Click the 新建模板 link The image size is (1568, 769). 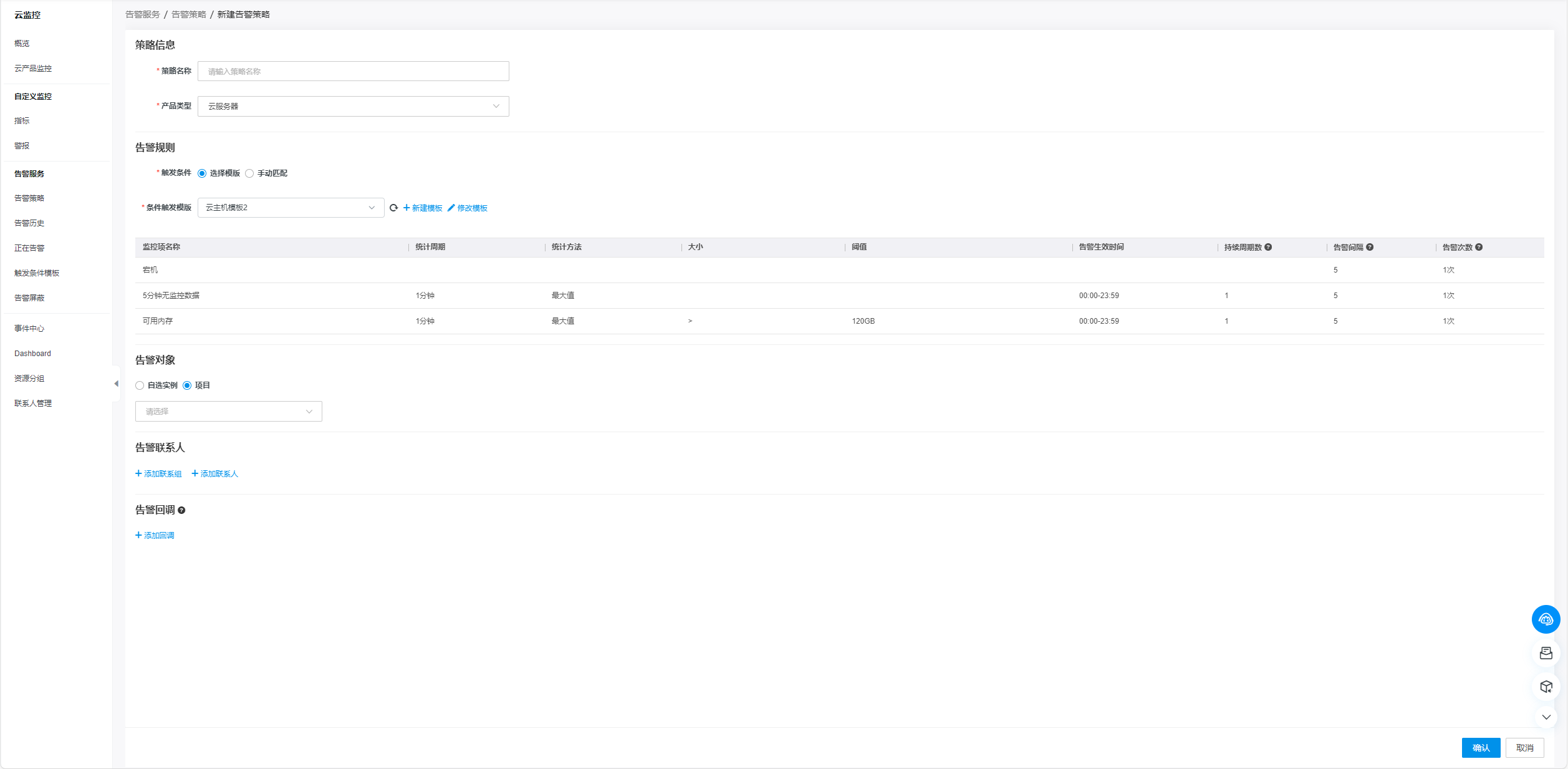tap(423, 208)
